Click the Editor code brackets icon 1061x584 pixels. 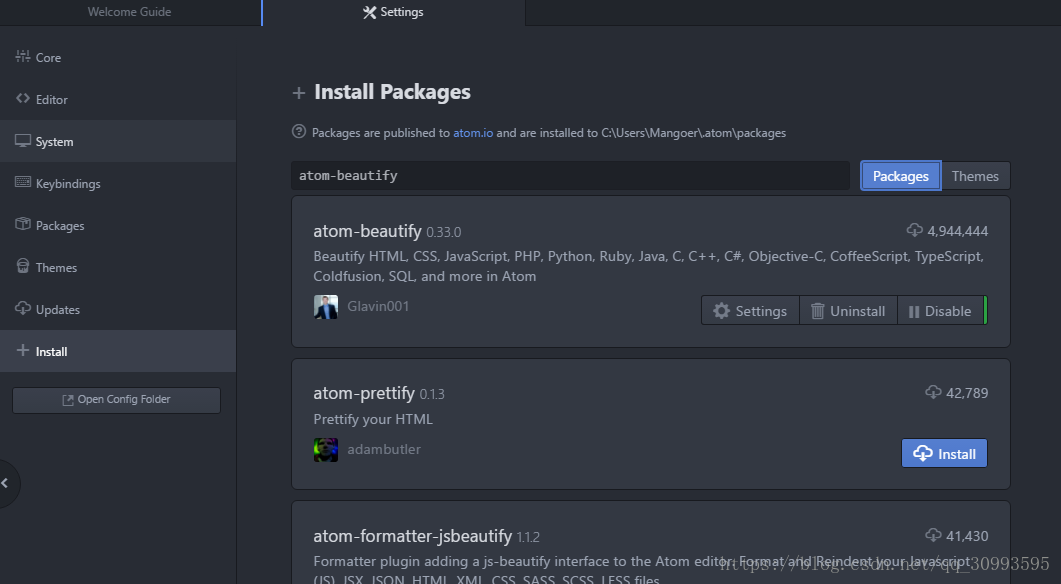(23, 98)
